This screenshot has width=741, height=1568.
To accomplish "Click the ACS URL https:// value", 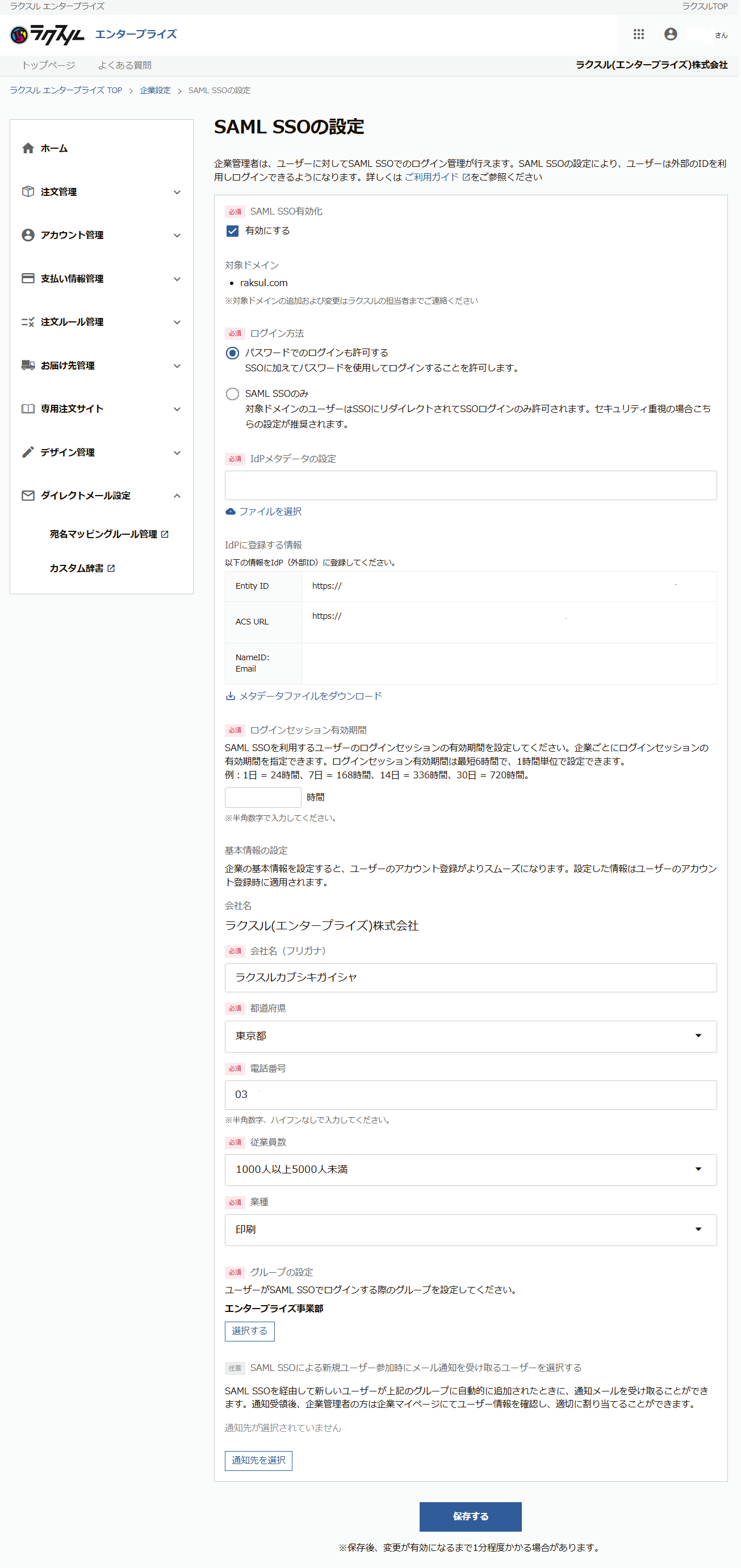I will [327, 616].
